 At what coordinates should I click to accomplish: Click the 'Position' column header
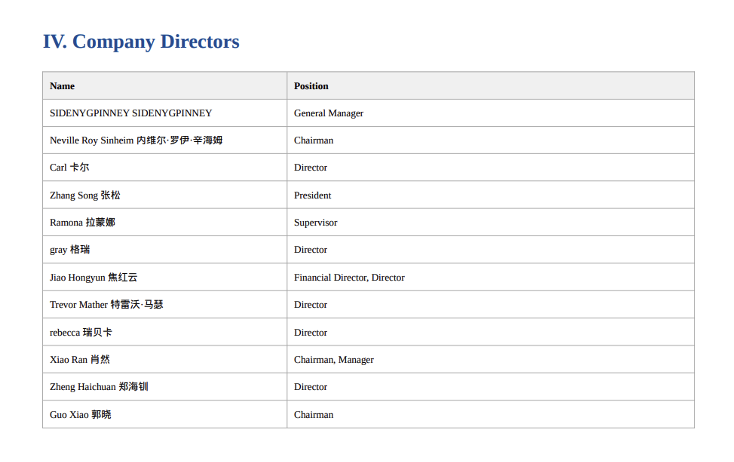tap(311, 86)
